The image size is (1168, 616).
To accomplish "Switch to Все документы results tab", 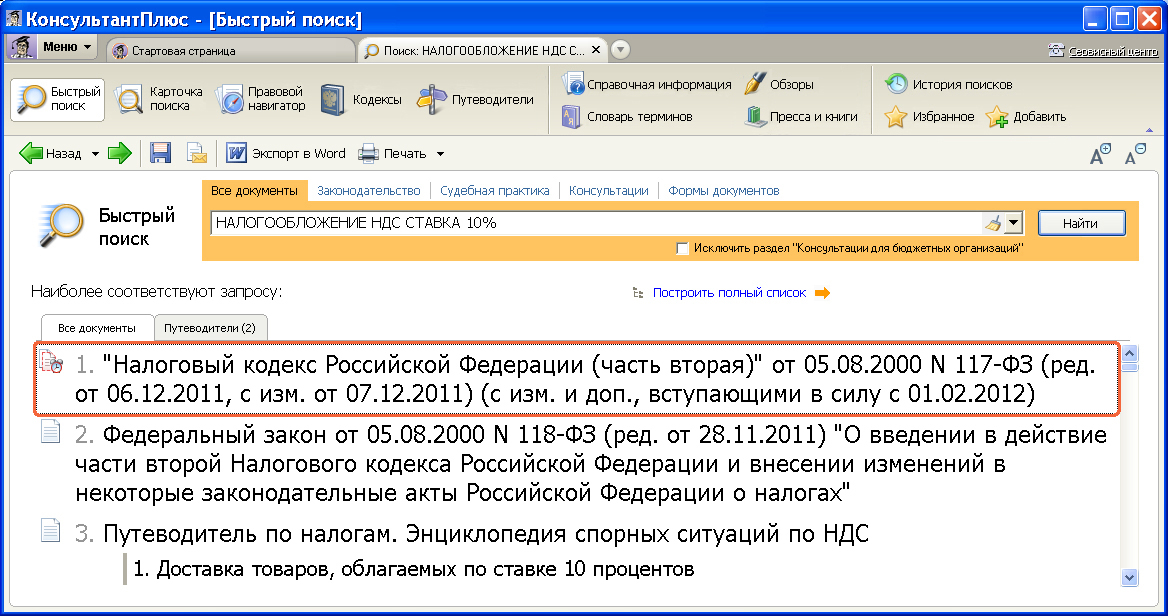I will click(97, 328).
